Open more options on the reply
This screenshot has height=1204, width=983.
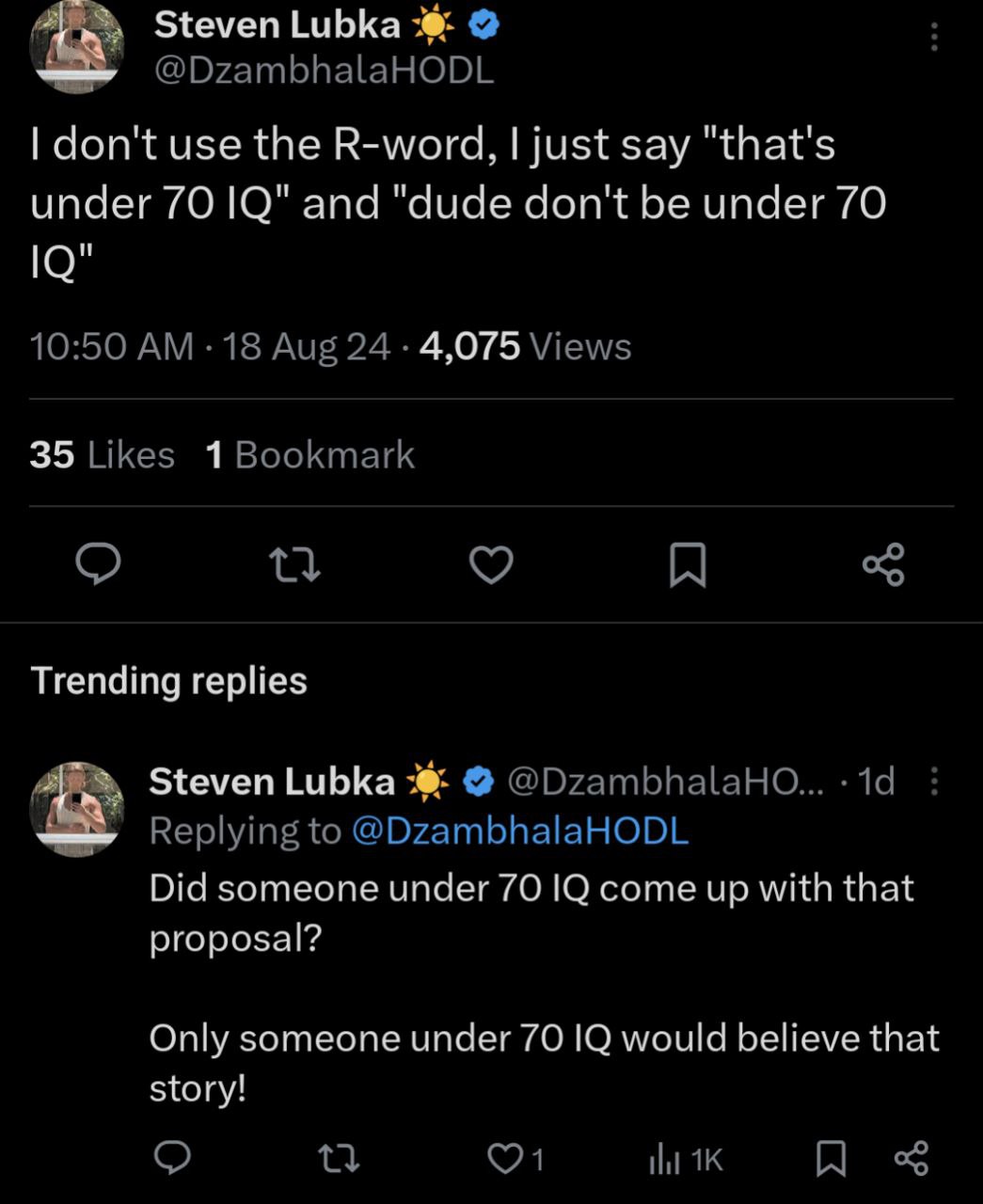tap(933, 781)
